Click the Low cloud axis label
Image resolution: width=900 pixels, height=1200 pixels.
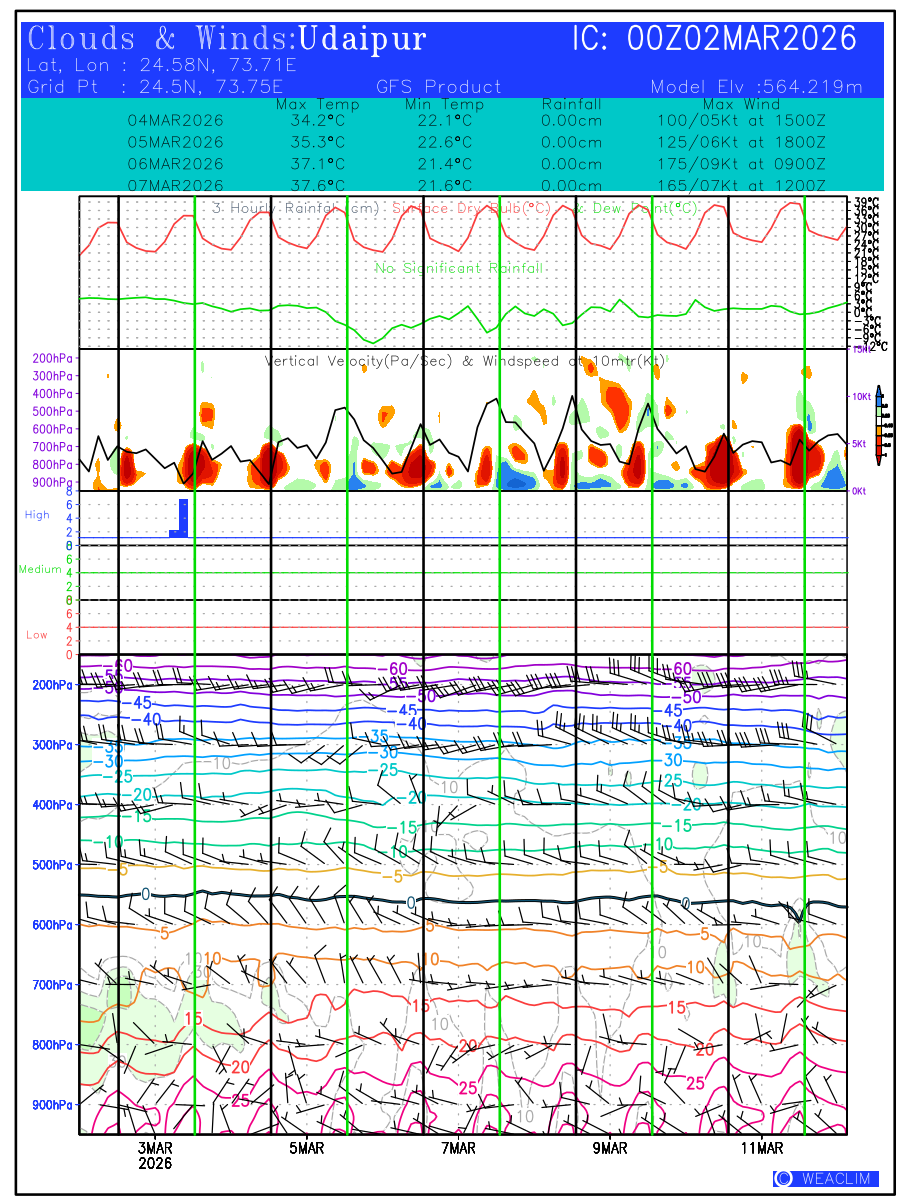coord(37,635)
